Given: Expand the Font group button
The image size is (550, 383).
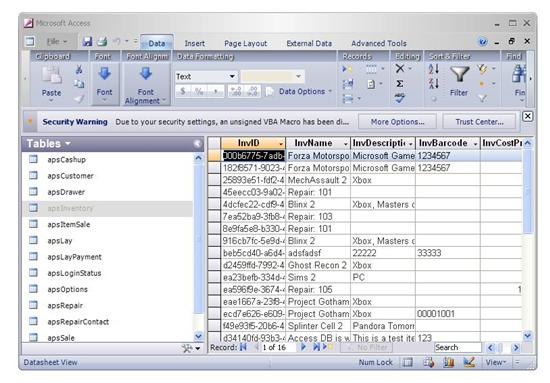Looking at the screenshot, I should point(104,84).
